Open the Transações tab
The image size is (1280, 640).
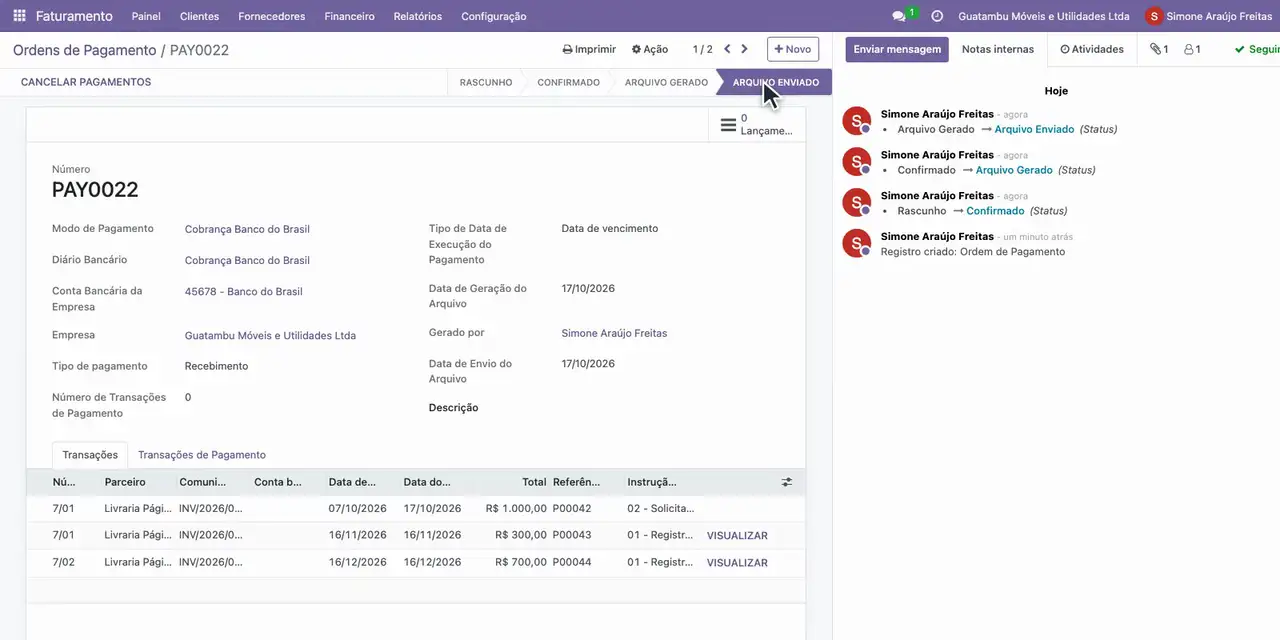[90, 455]
